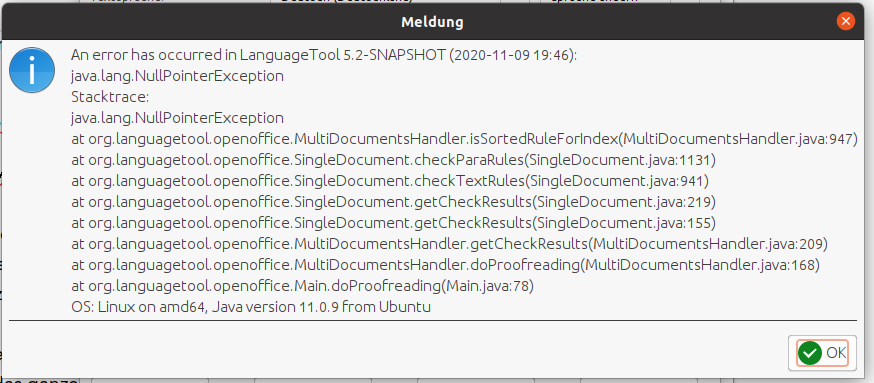Click the getCheckResults SingleDocument.java:155 line
The height and width of the screenshot is (383, 874).
(x=394, y=224)
